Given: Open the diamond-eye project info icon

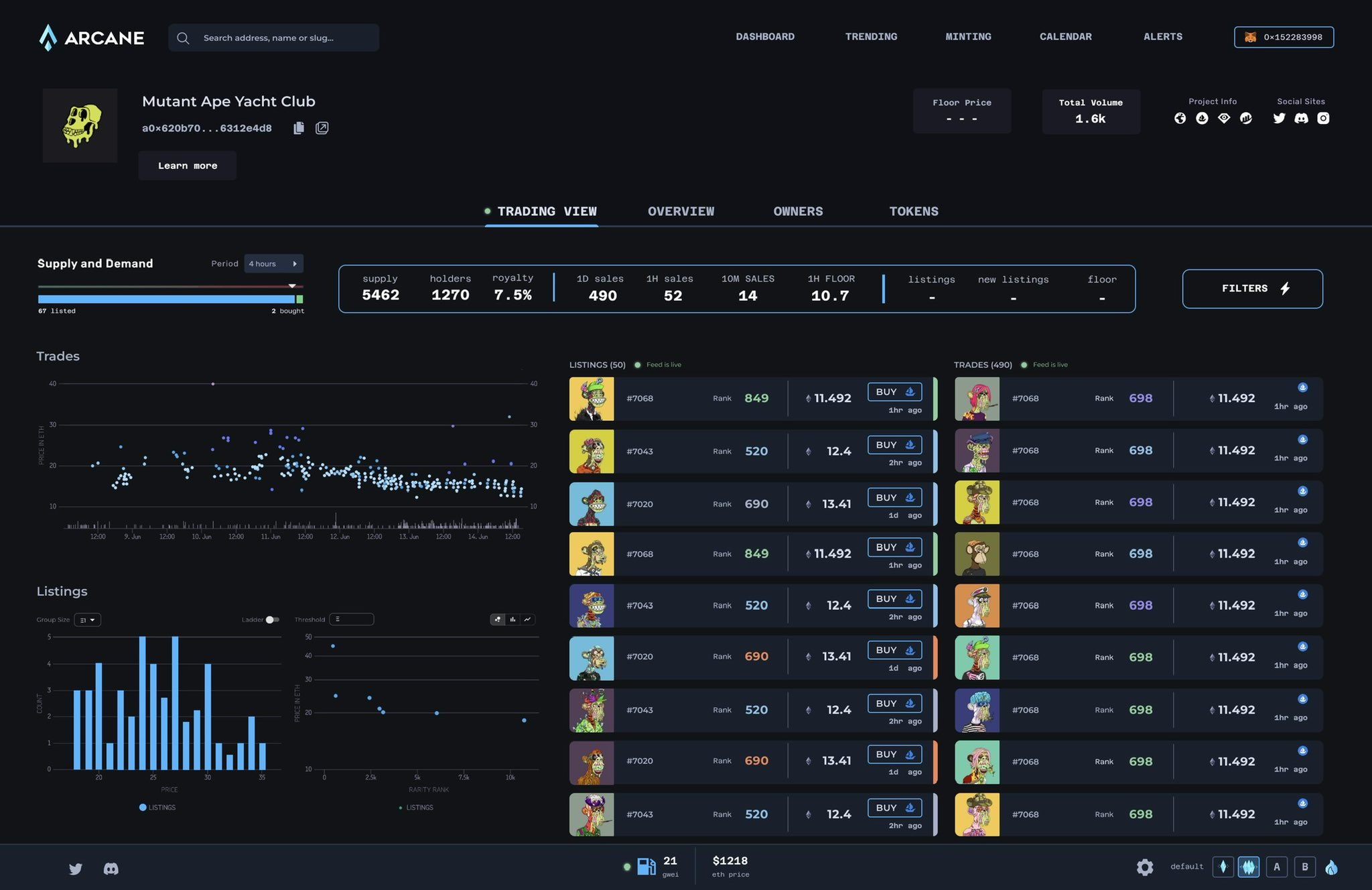Looking at the screenshot, I should (1224, 118).
